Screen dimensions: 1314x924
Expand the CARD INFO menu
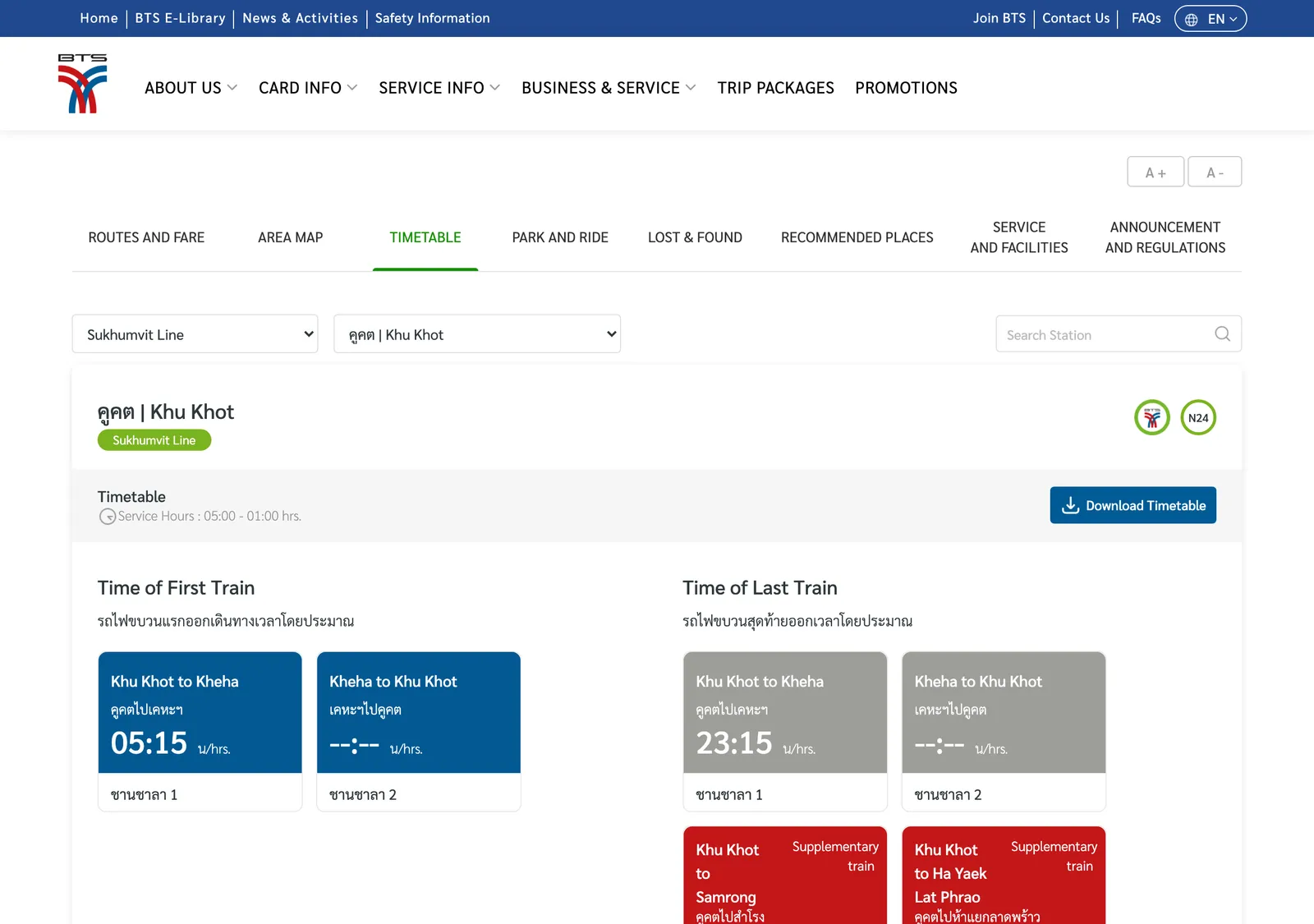point(308,88)
